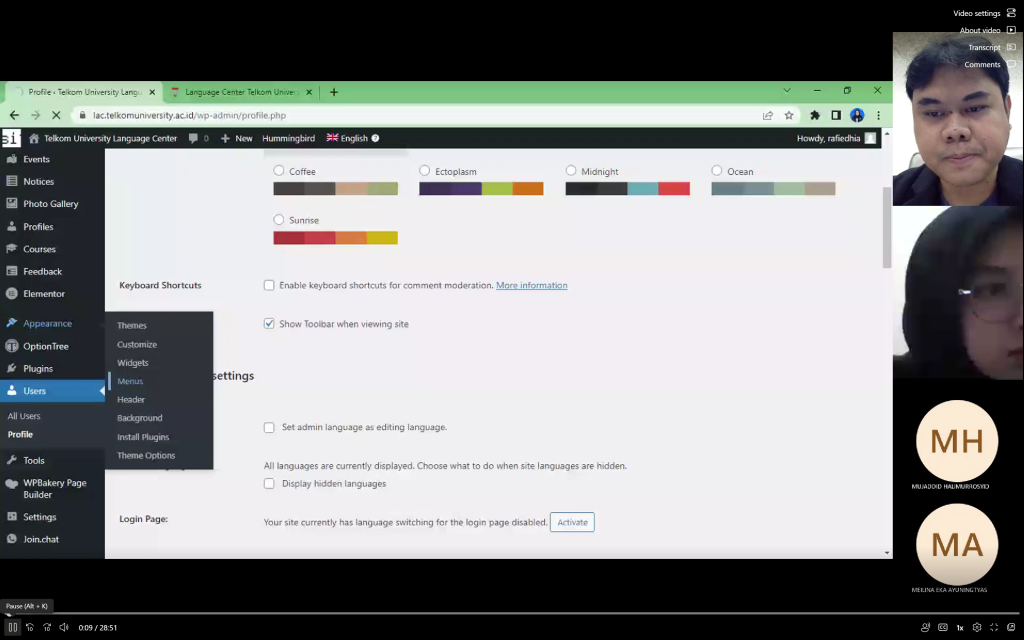Open Video settings panel
Screen dimensions: 1024x640
coord(984,13)
